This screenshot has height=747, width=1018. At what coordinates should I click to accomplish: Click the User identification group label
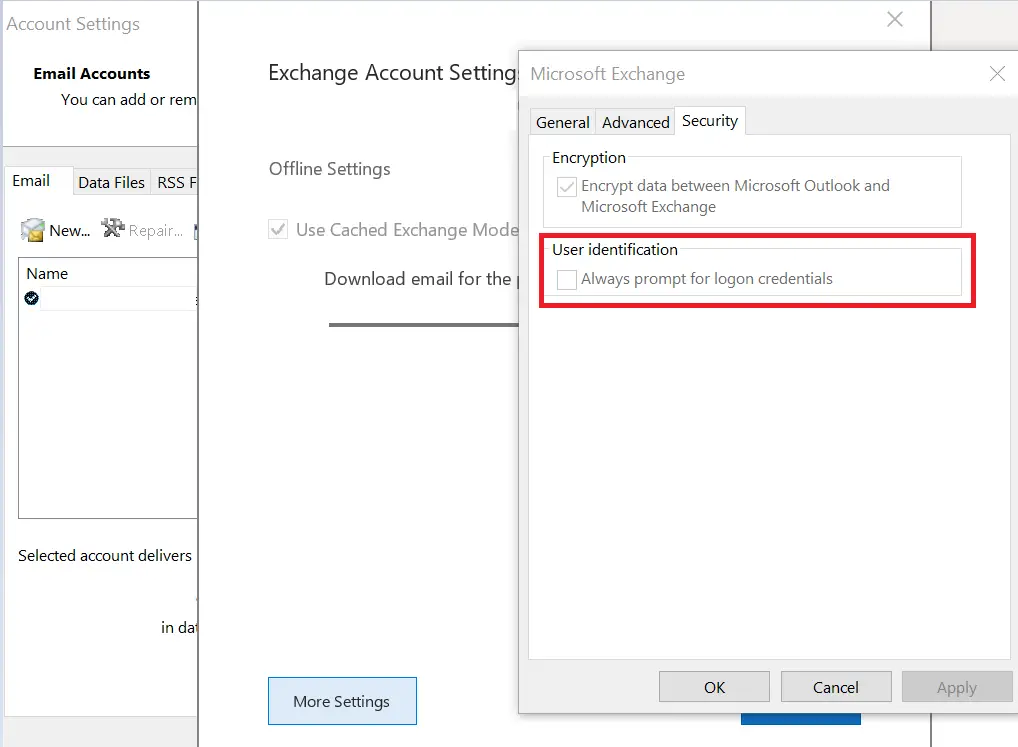[615, 249]
